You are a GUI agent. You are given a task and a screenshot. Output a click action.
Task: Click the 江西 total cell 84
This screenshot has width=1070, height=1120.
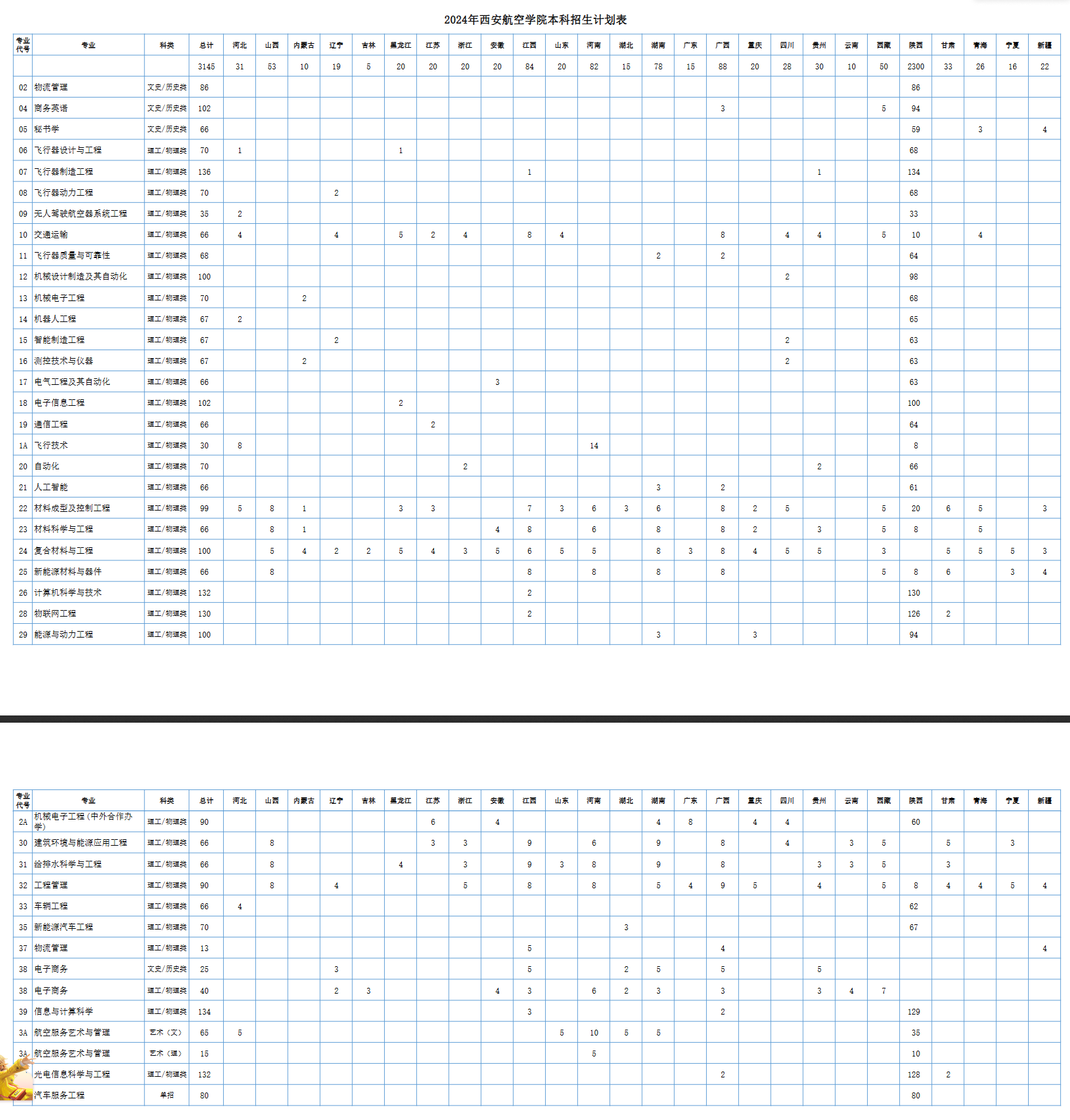pos(529,67)
